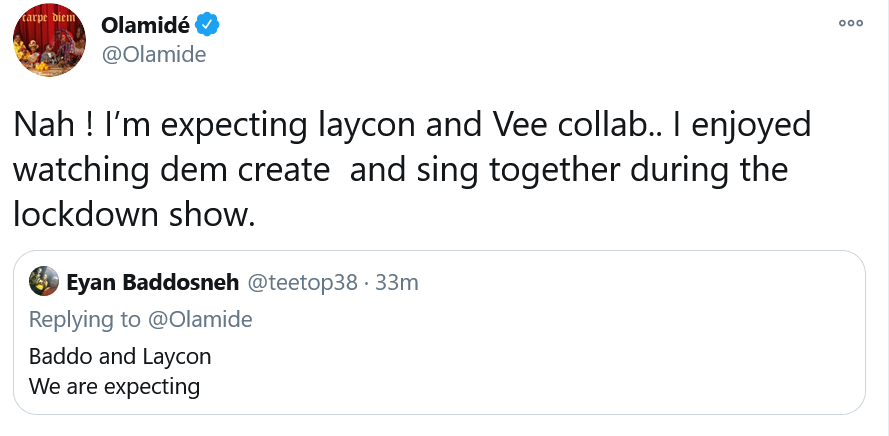Viewport: 889px width, 436px height.
Task: Click the 'carpe diem' caption on avatar
Action: 49,16
